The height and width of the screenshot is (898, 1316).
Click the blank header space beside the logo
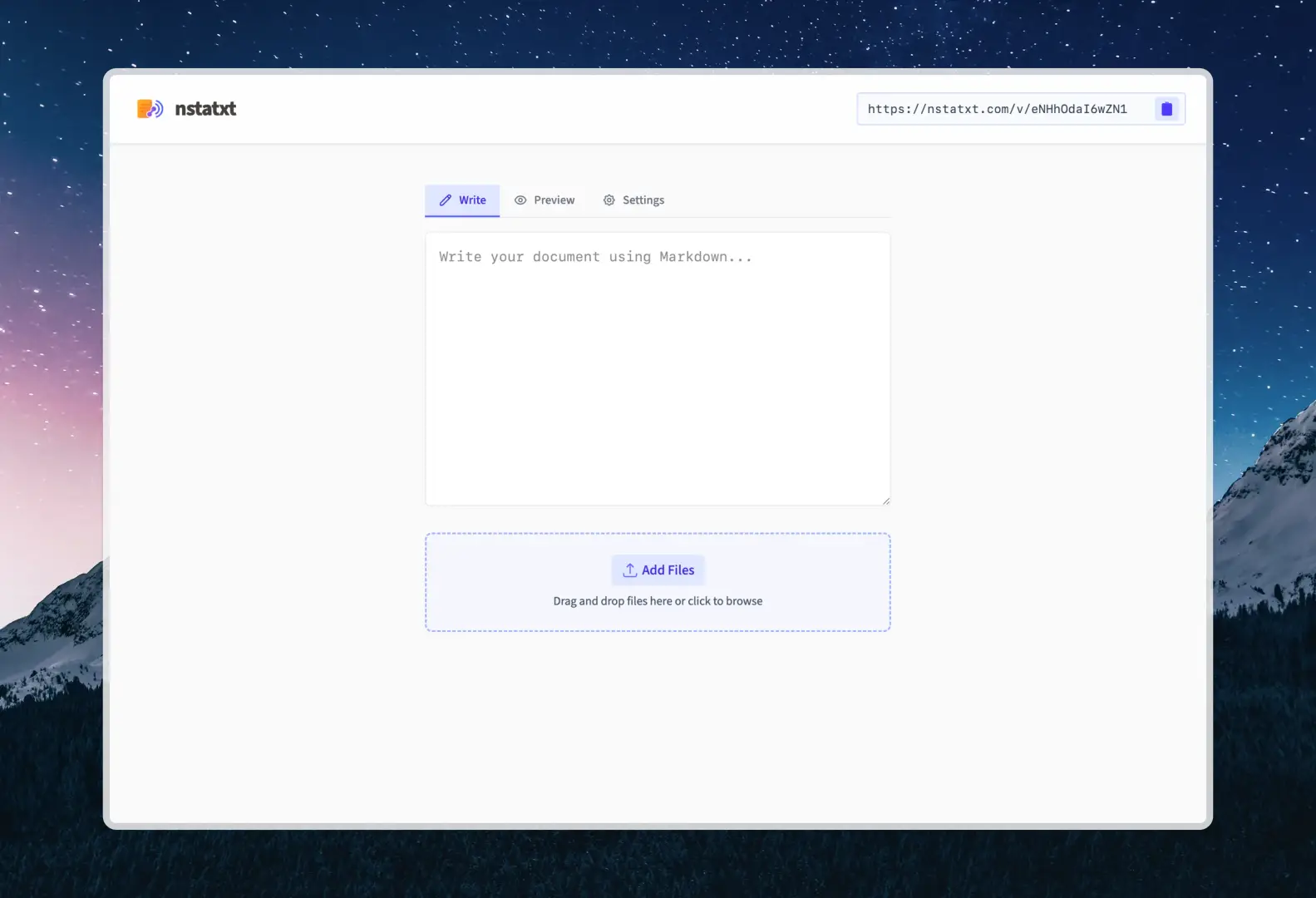(x=540, y=109)
